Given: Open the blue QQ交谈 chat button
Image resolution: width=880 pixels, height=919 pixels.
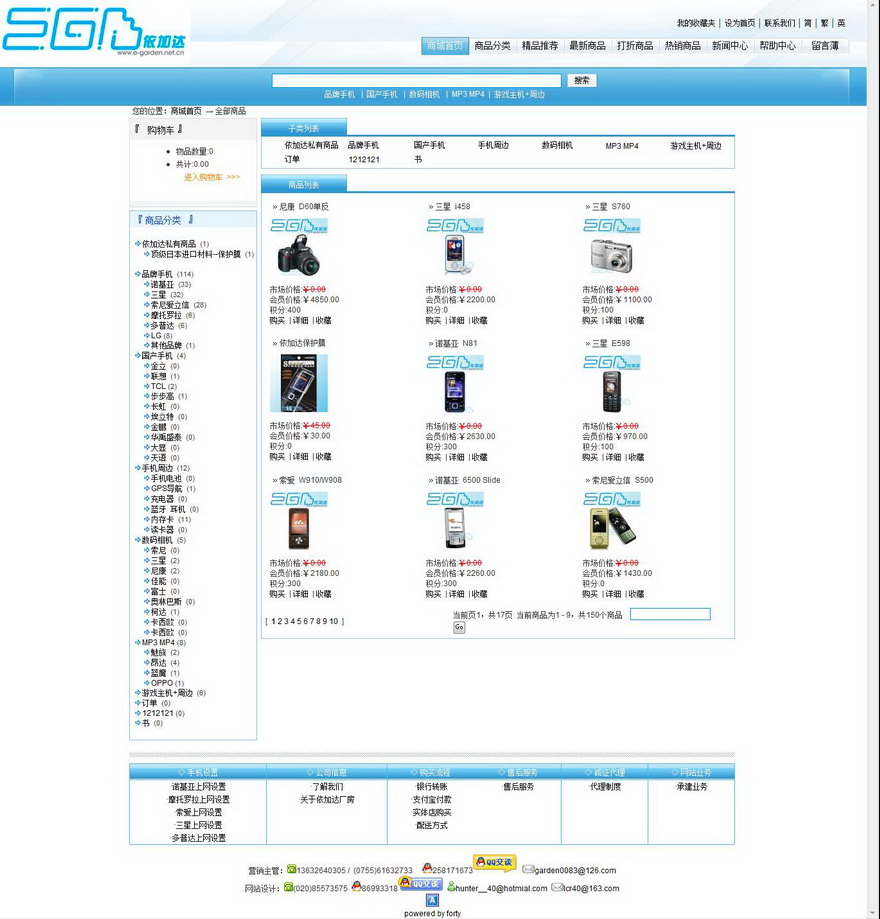Looking at the screenshot, I should (420, 883).
